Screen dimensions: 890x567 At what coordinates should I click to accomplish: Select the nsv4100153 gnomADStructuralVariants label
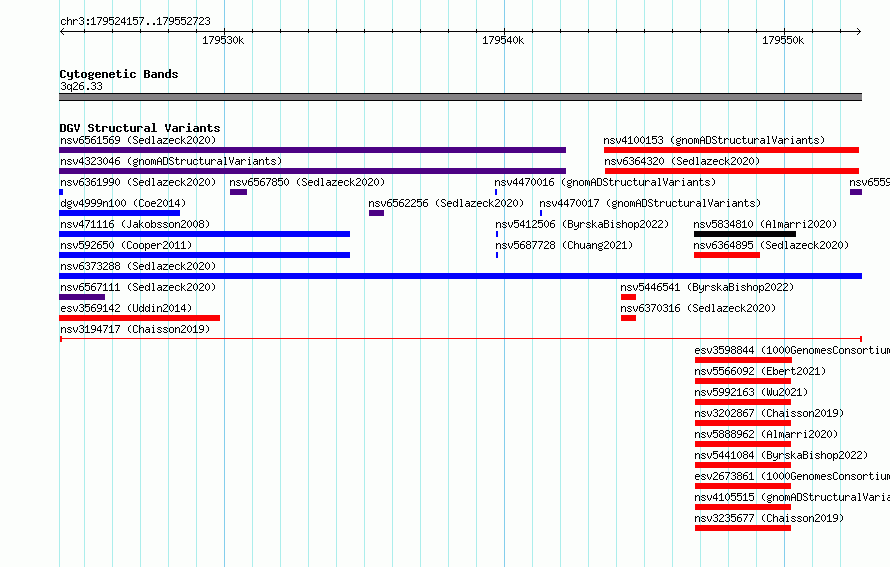714,140
